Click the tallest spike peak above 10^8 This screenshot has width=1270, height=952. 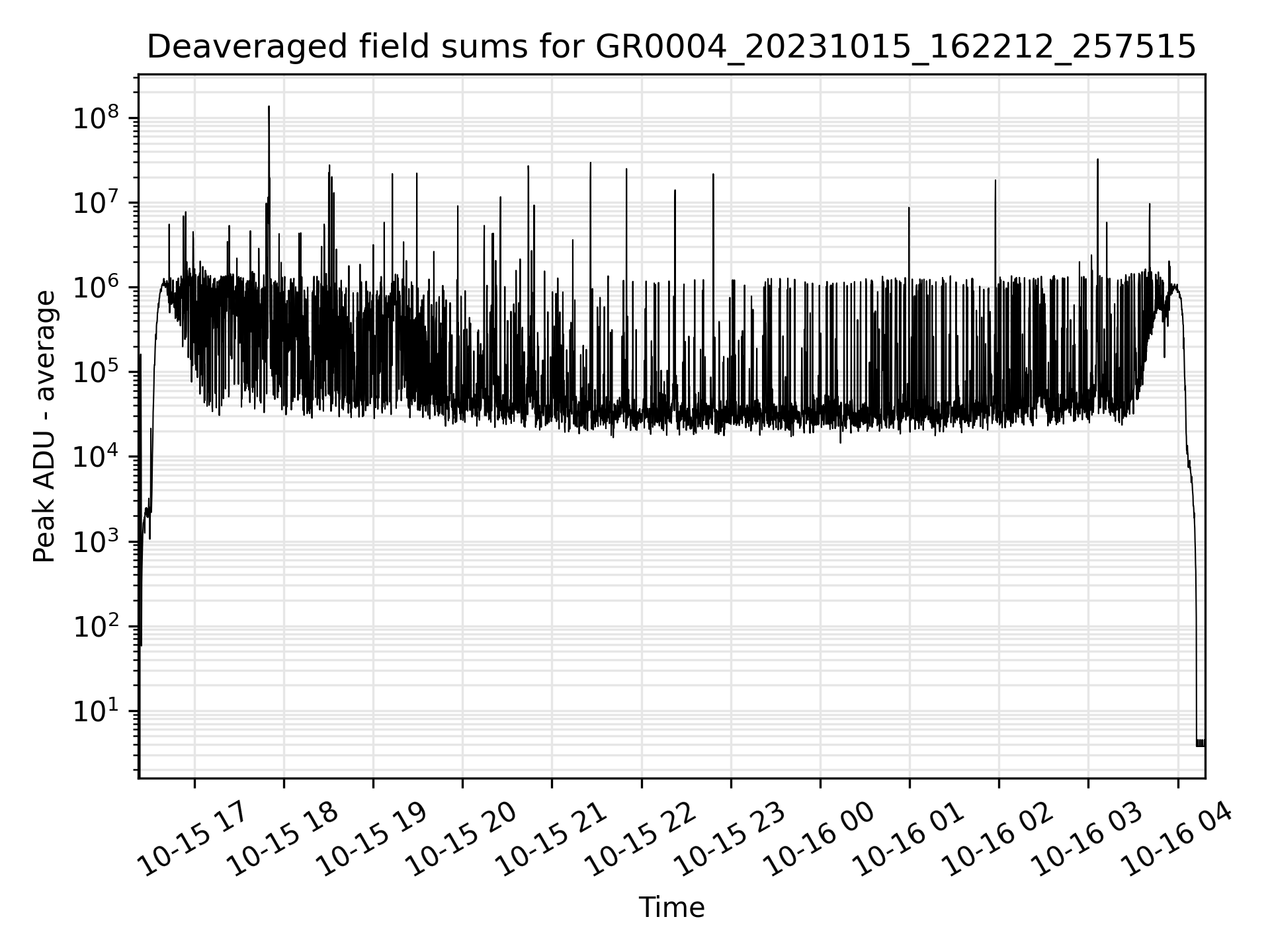coord(269,107)
